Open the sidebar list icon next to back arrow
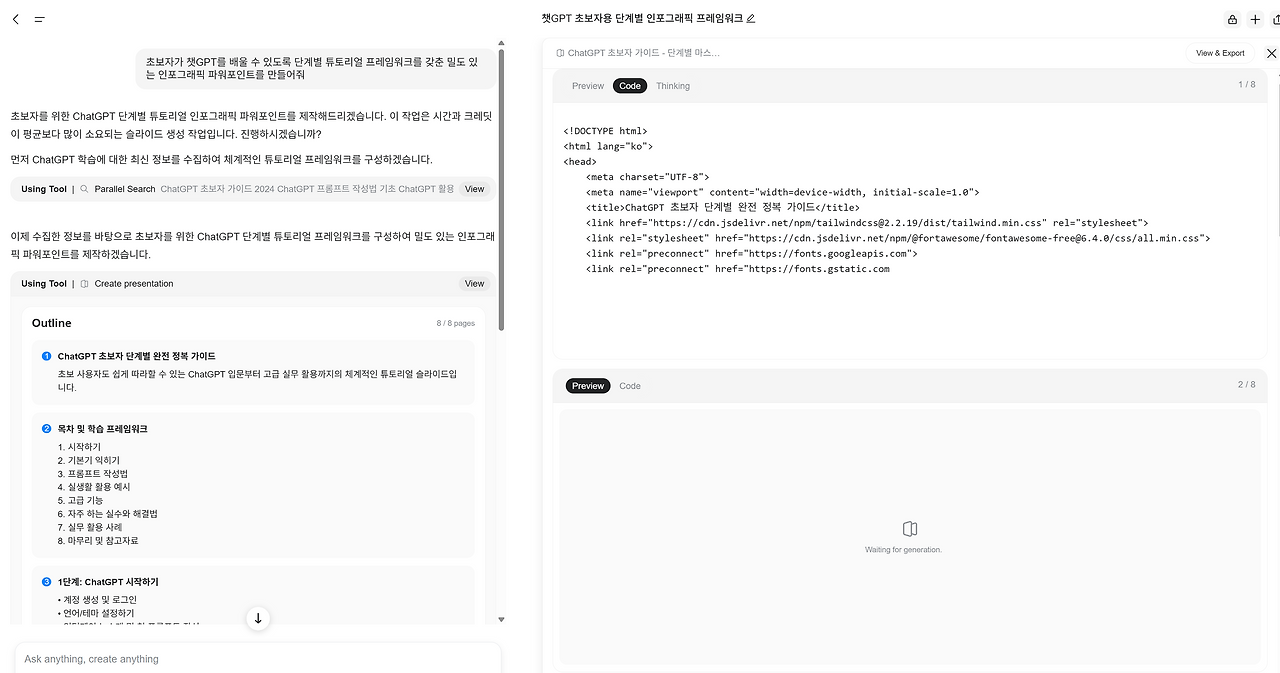The image size is (1280, 673). 40,18
